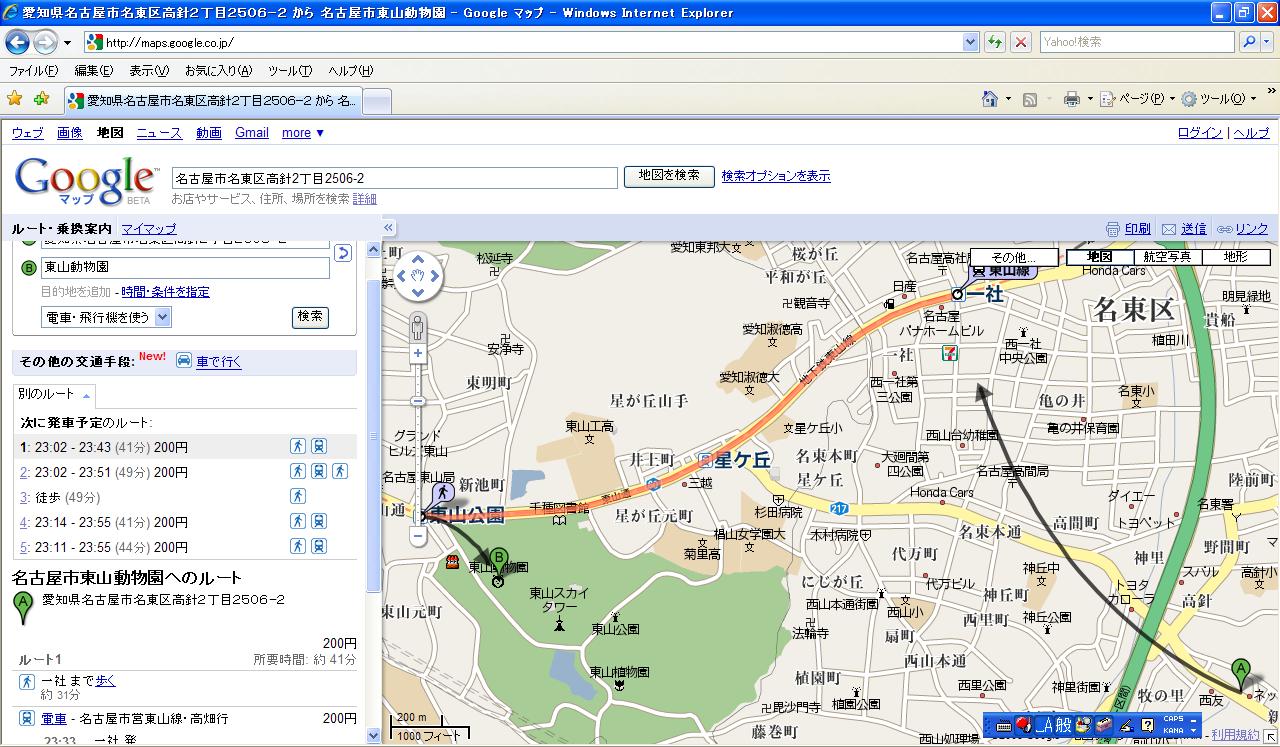Click the 検索オプションを表示 link

point(776,176)
